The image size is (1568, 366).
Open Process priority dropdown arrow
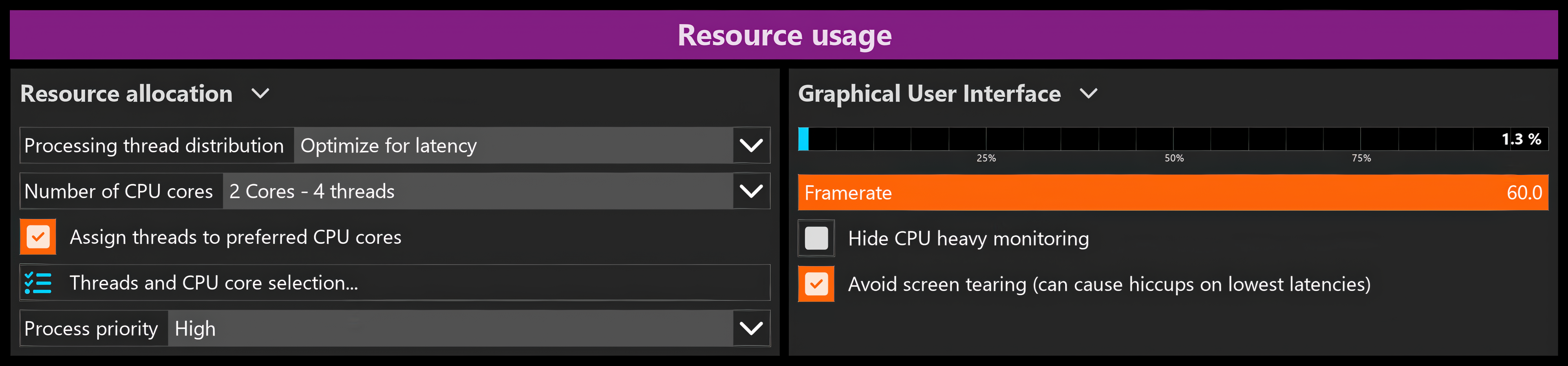750,328
